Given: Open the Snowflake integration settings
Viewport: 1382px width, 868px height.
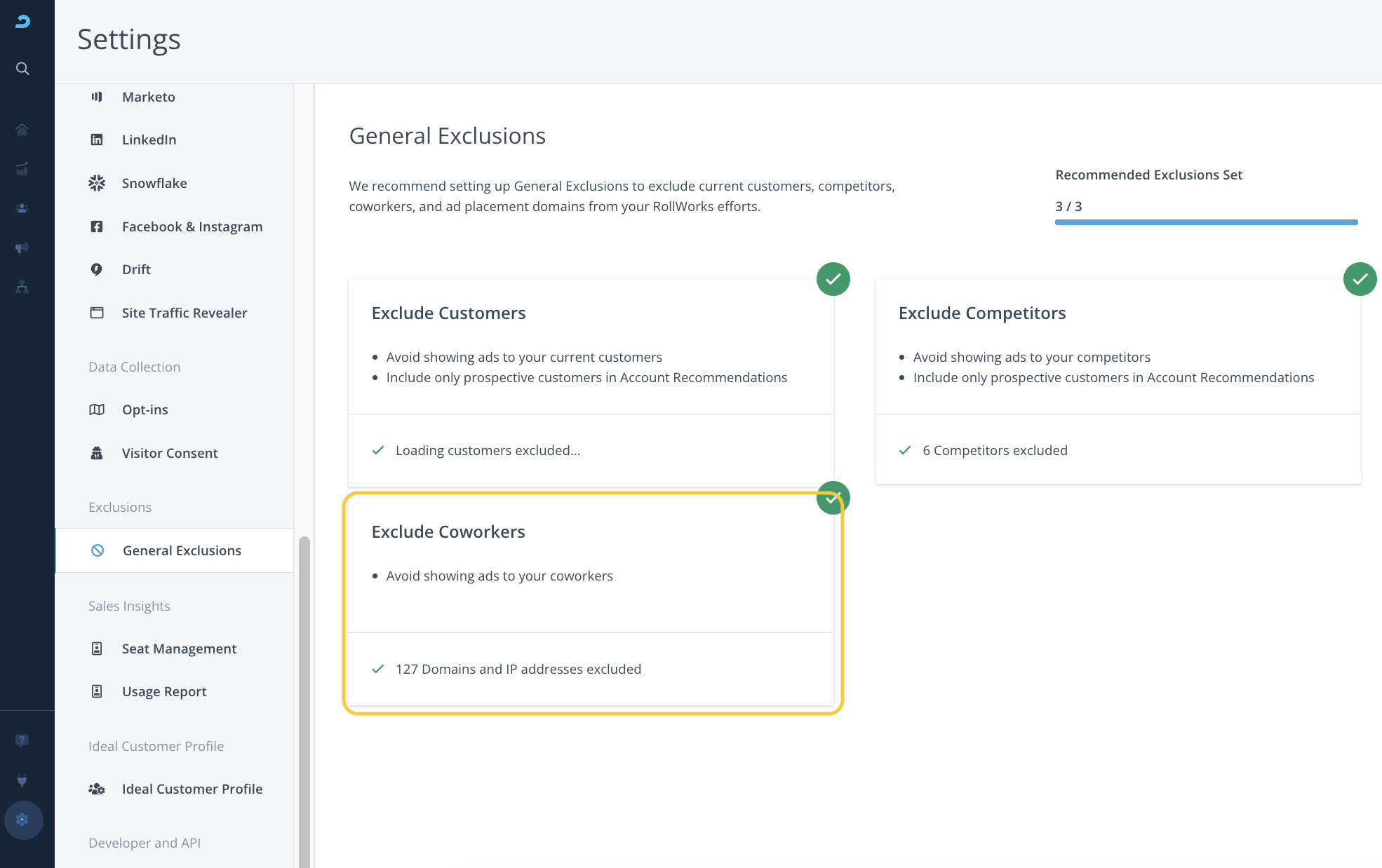Looking at the screenshot, I should coord(154,183).
